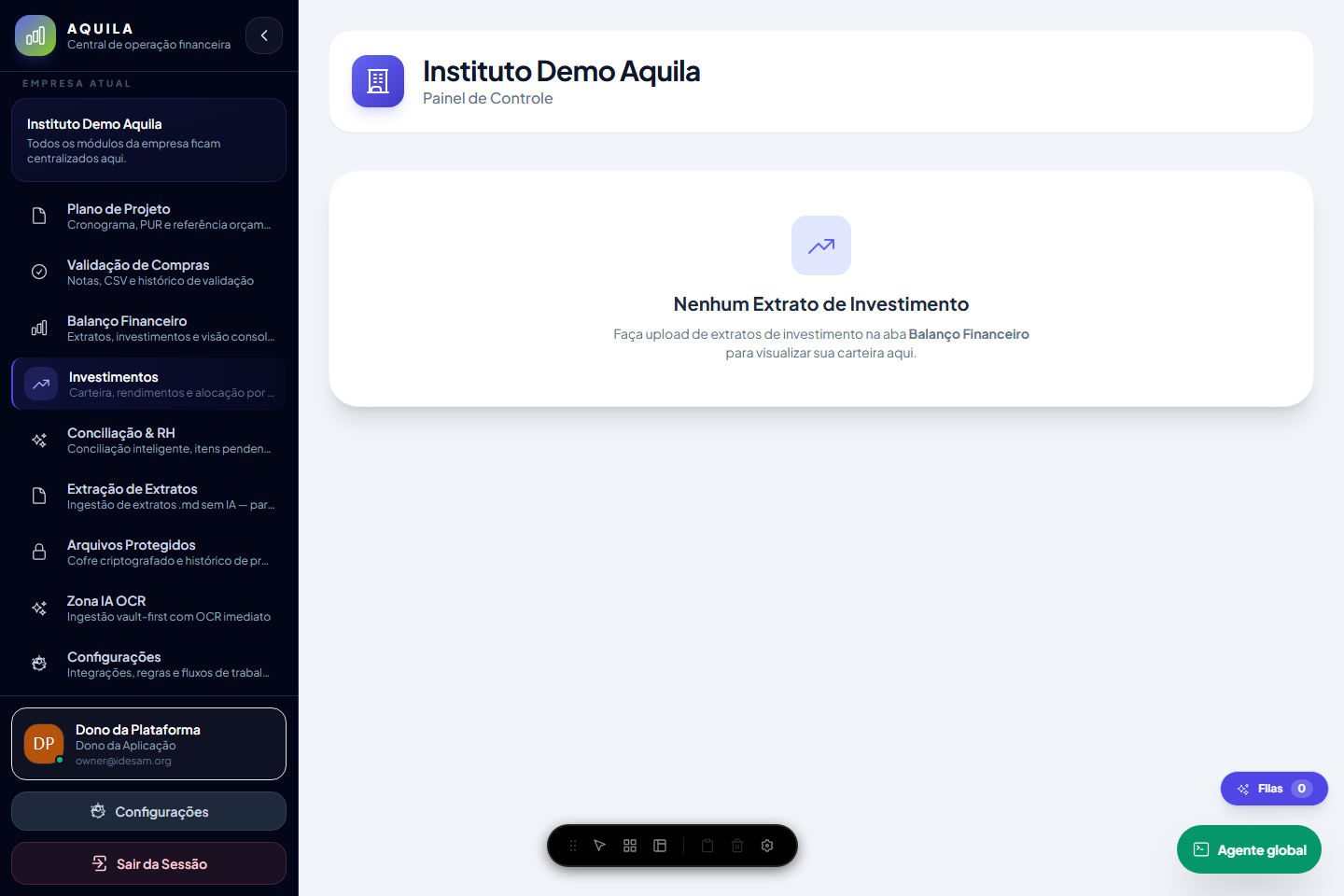Collapse the sidebar with the chevron button
The height and width of the screenshot is (896, 1344).
point(264,35)
